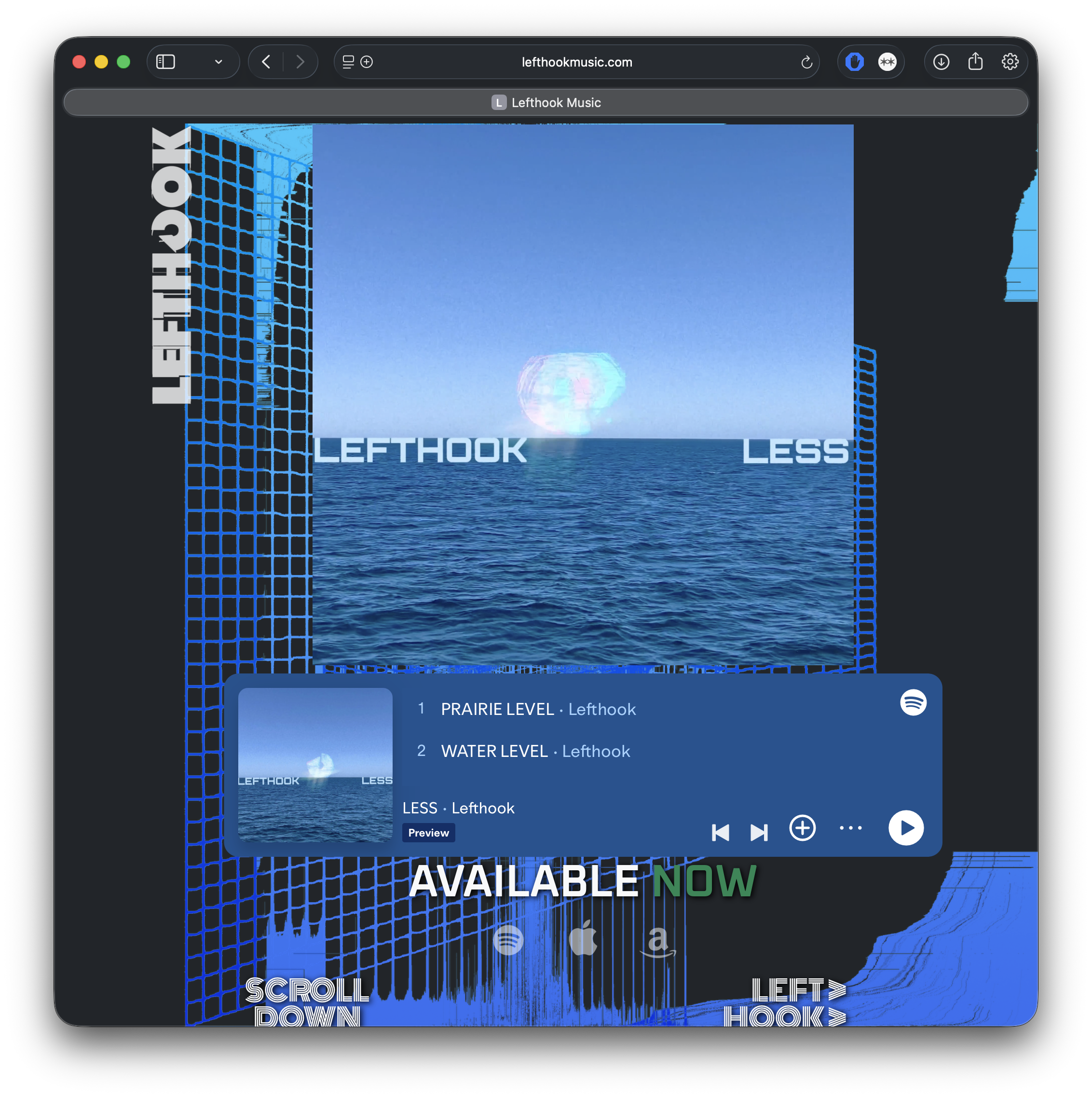Show the Safari downloads
1092x1098 pixels.
point(941,61)
